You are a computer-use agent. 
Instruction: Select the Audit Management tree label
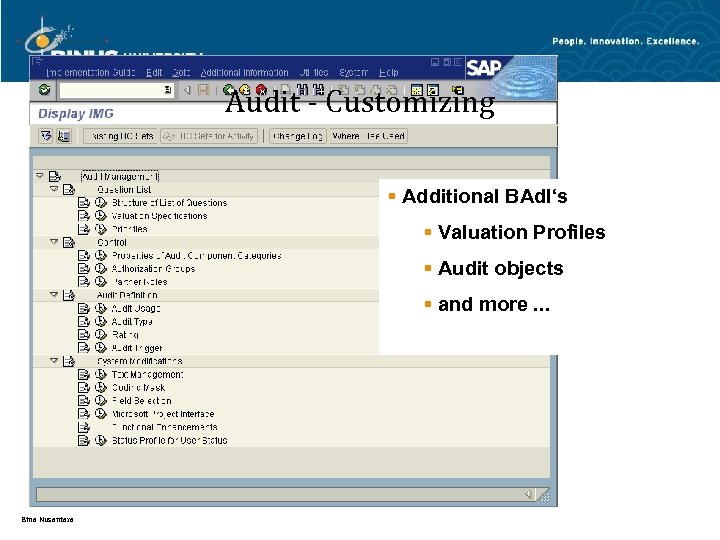click(x=120, y=176)
